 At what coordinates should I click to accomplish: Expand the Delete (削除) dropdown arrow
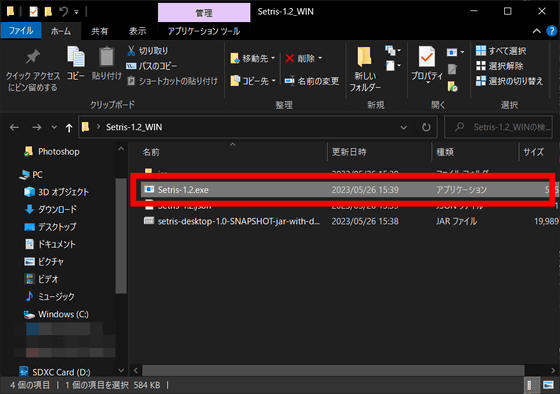pos(320,58)
